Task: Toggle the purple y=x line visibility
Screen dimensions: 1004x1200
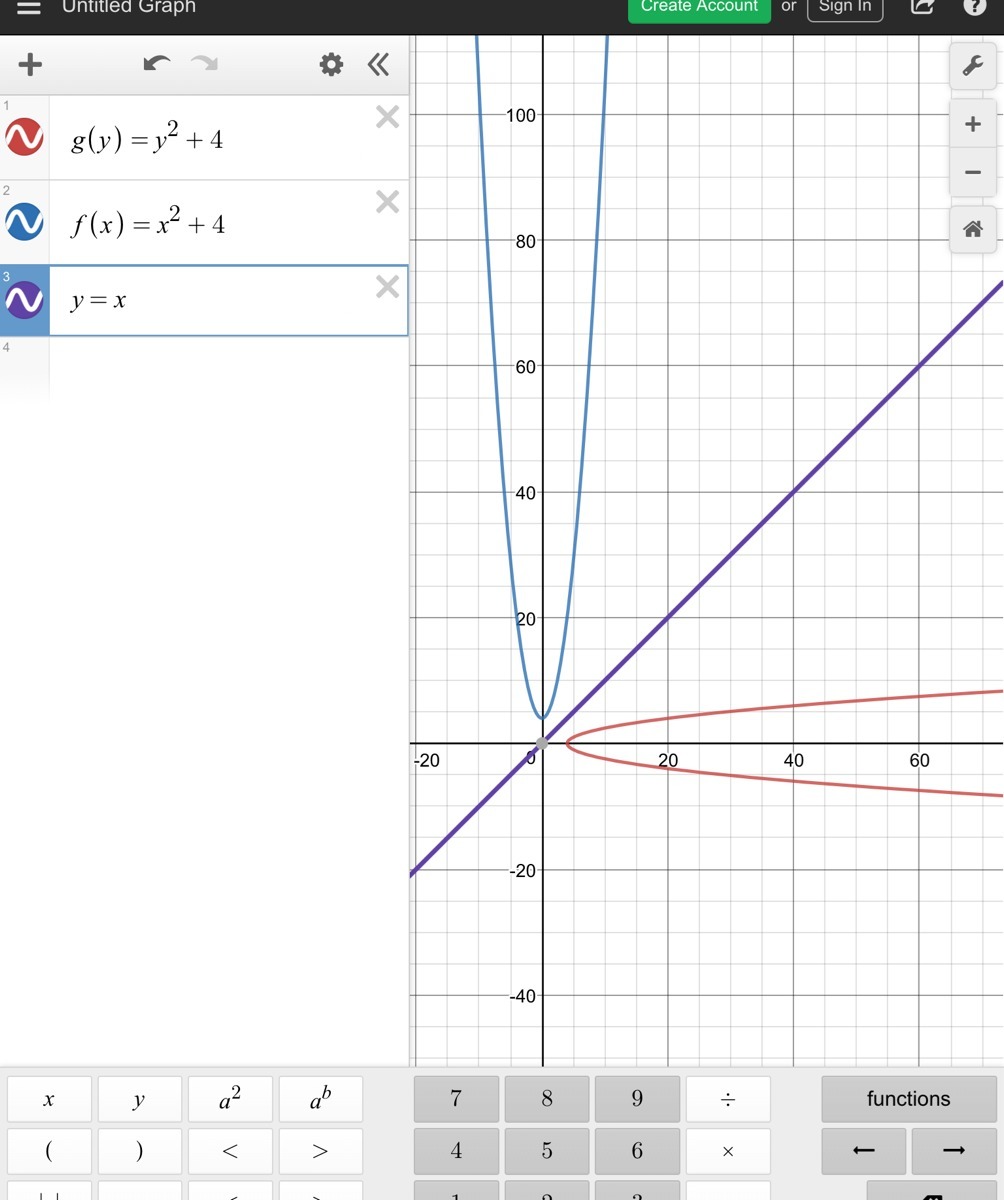Action: point(24,300)
